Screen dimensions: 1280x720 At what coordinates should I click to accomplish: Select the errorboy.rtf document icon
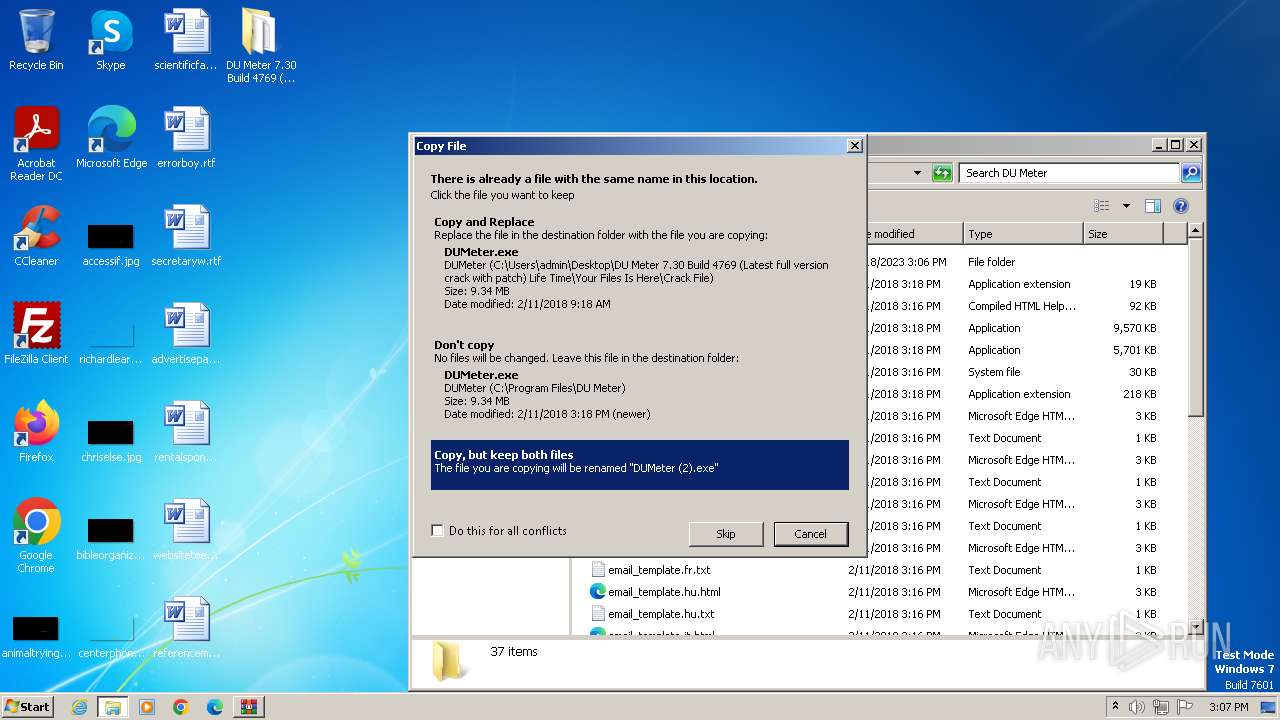[186, 138]
